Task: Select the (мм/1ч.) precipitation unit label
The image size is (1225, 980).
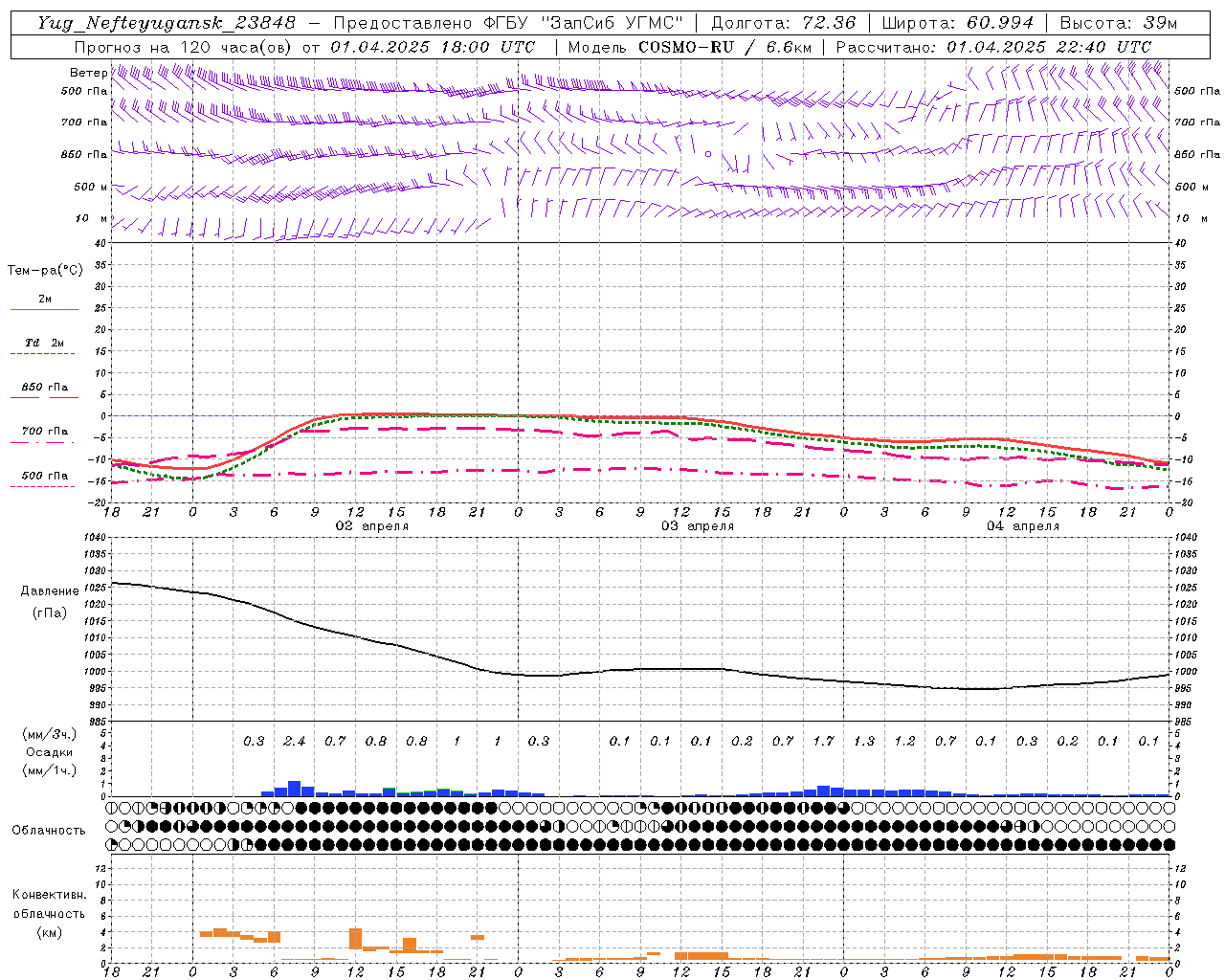Action: (x=50, y=770)
